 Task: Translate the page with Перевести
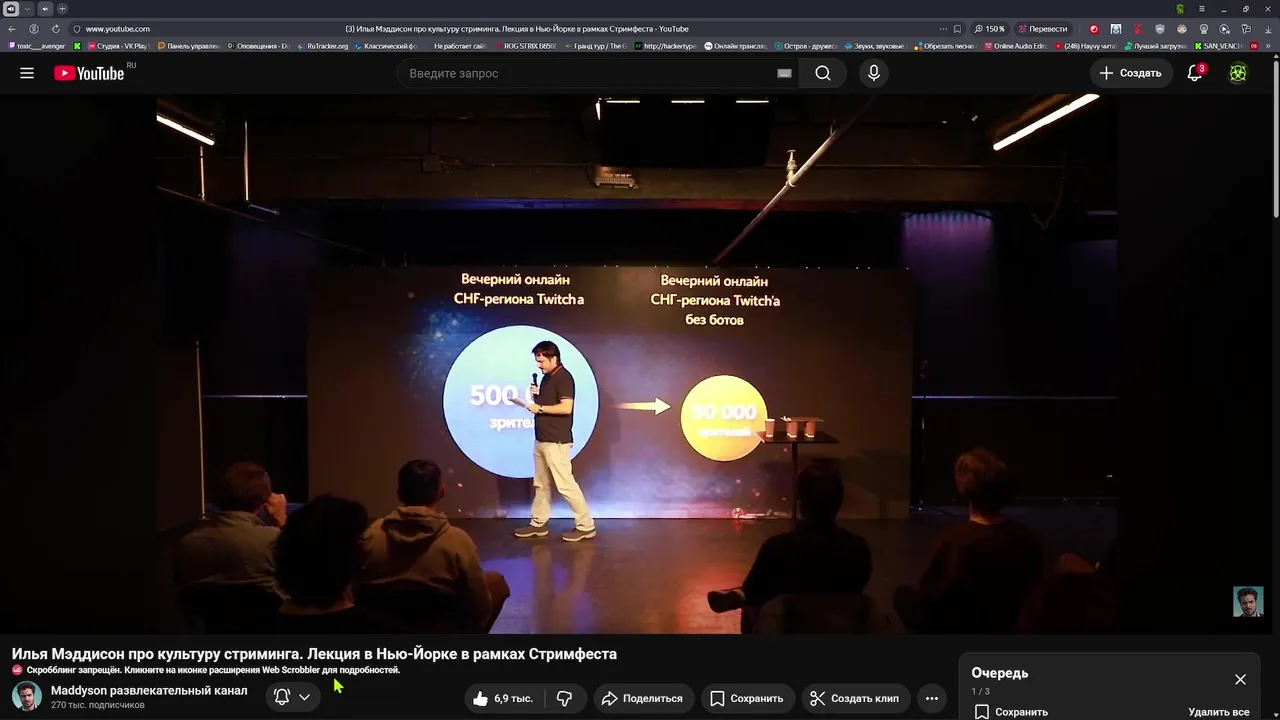1042,29
